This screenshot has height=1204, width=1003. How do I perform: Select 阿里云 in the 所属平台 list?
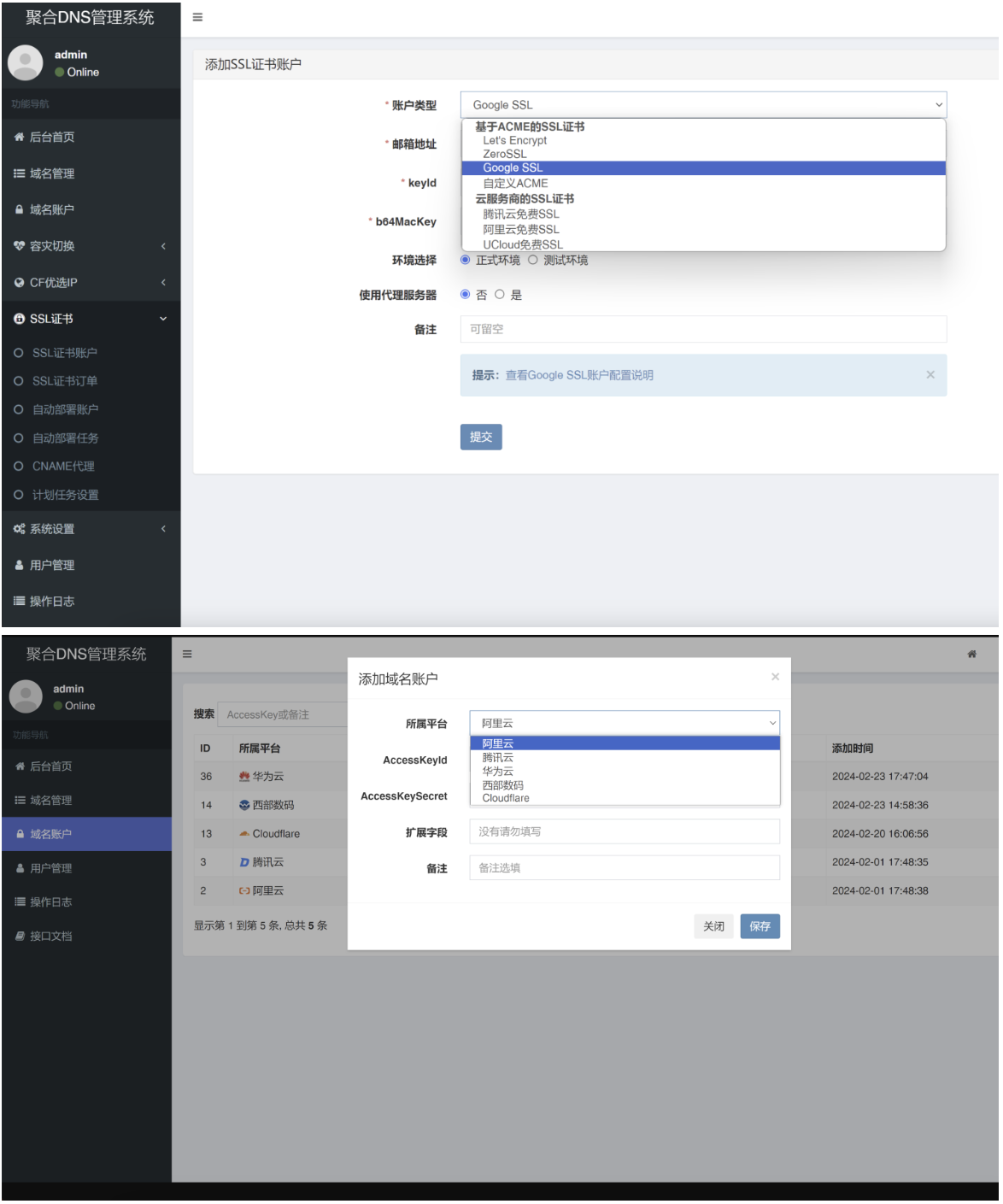(625, 744)
